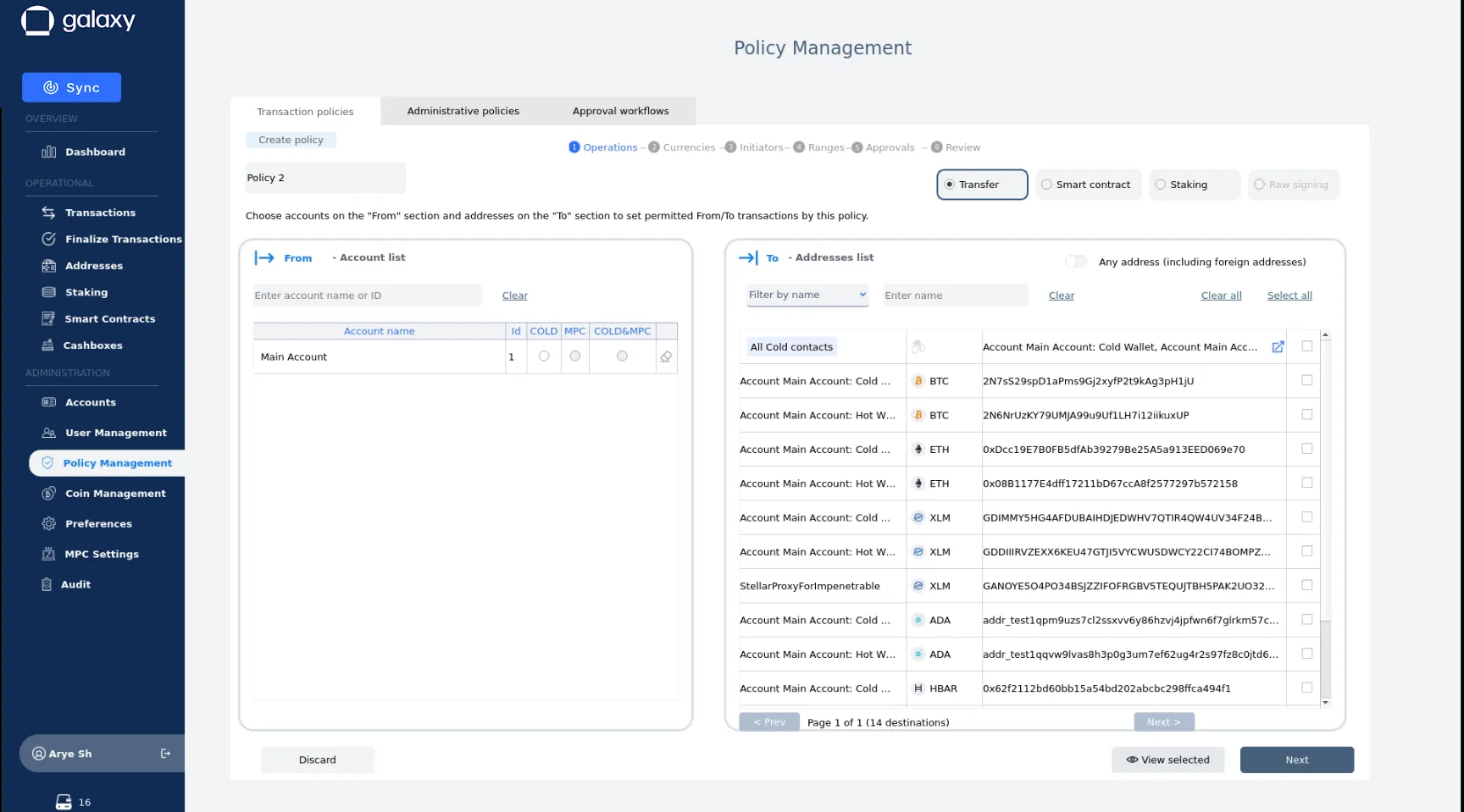Select COLD&MPC radio for Main Account
This screenshot has width=1464, height=812.
tap(622, 356)
